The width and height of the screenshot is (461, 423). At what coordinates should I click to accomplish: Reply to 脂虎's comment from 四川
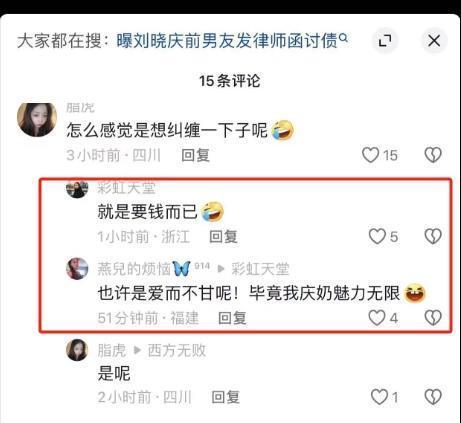pyautogui.click(x=195, y=155)
